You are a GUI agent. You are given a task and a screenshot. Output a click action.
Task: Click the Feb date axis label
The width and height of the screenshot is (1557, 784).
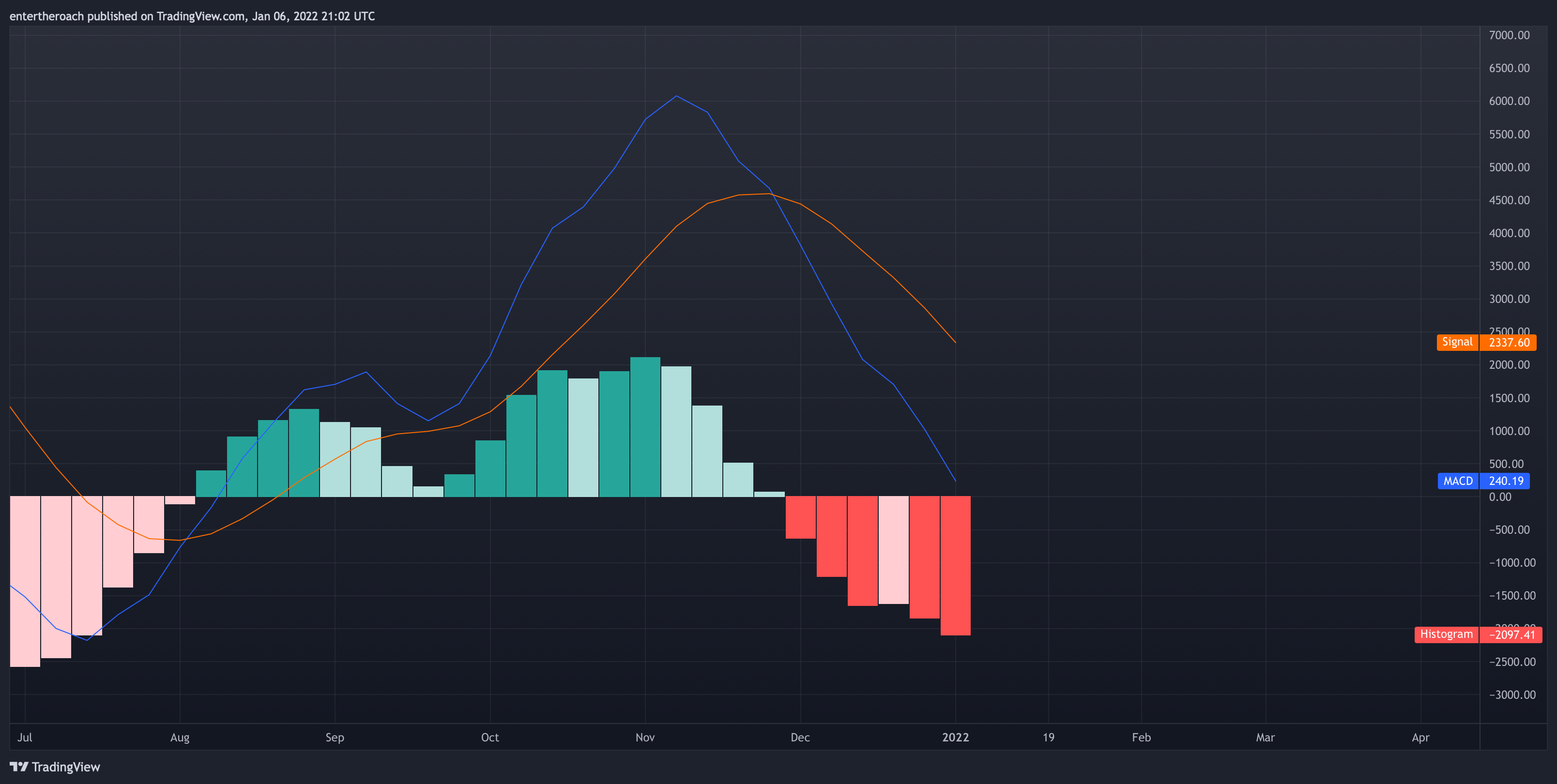1141,737
